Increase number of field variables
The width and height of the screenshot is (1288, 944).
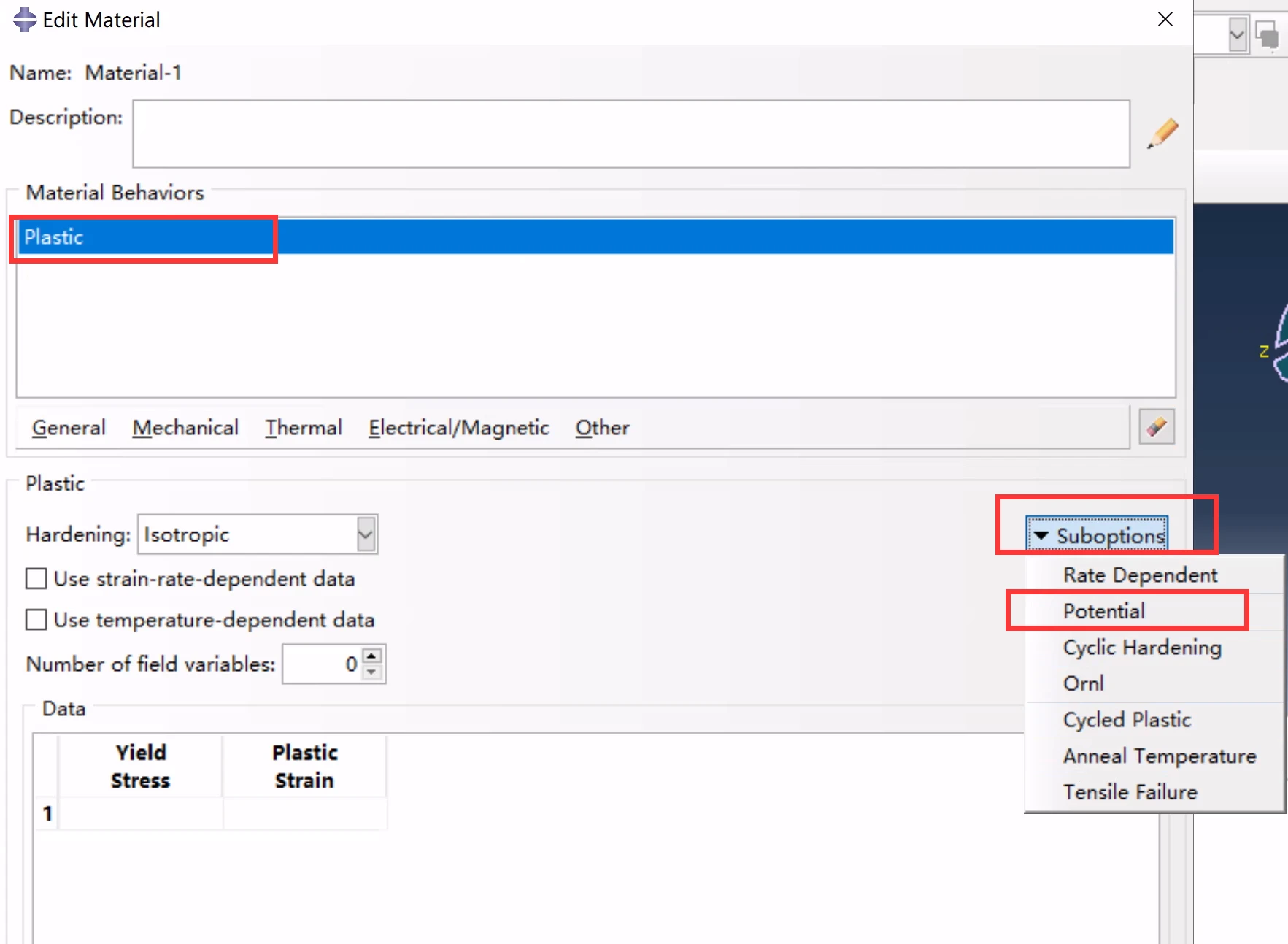[x=372, y=655]
